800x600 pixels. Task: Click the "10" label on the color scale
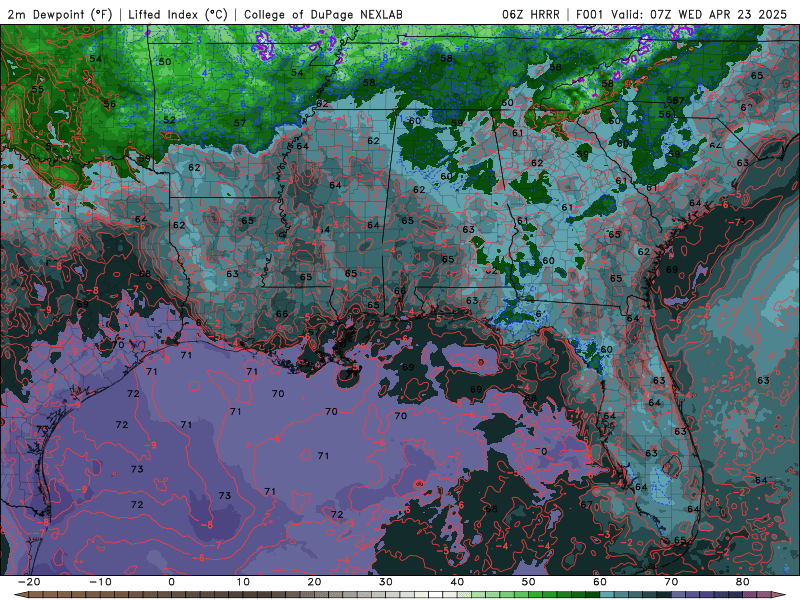(x=243, y=582)
